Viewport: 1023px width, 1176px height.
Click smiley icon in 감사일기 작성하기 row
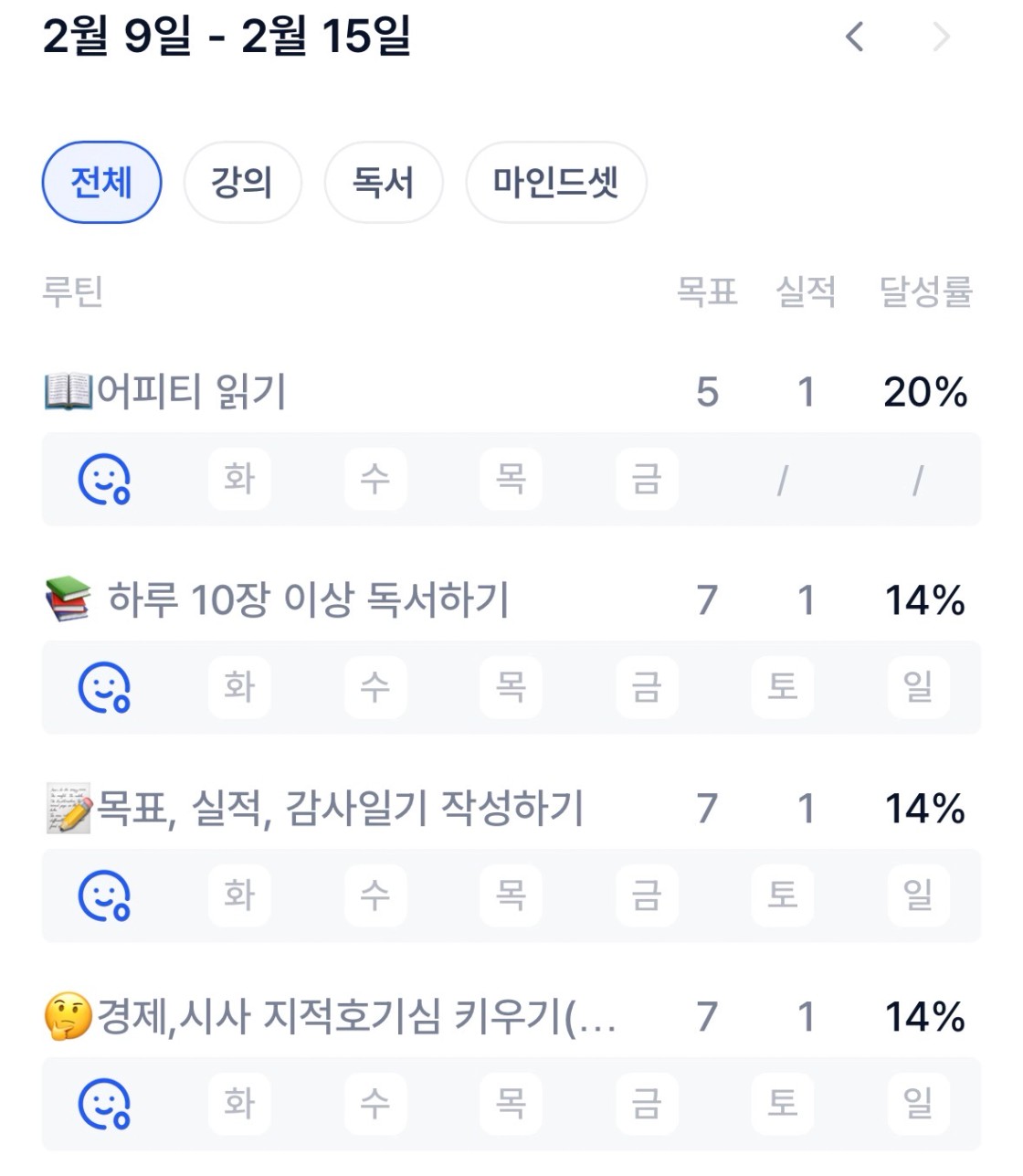[x=104, y=895]
